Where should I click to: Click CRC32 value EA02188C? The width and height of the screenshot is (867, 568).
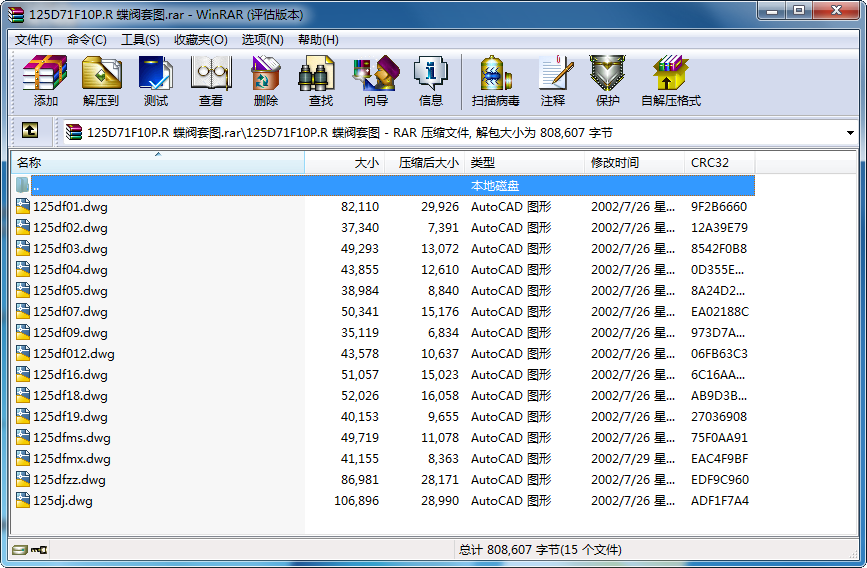pyautogui.click(x=720, y=311)
